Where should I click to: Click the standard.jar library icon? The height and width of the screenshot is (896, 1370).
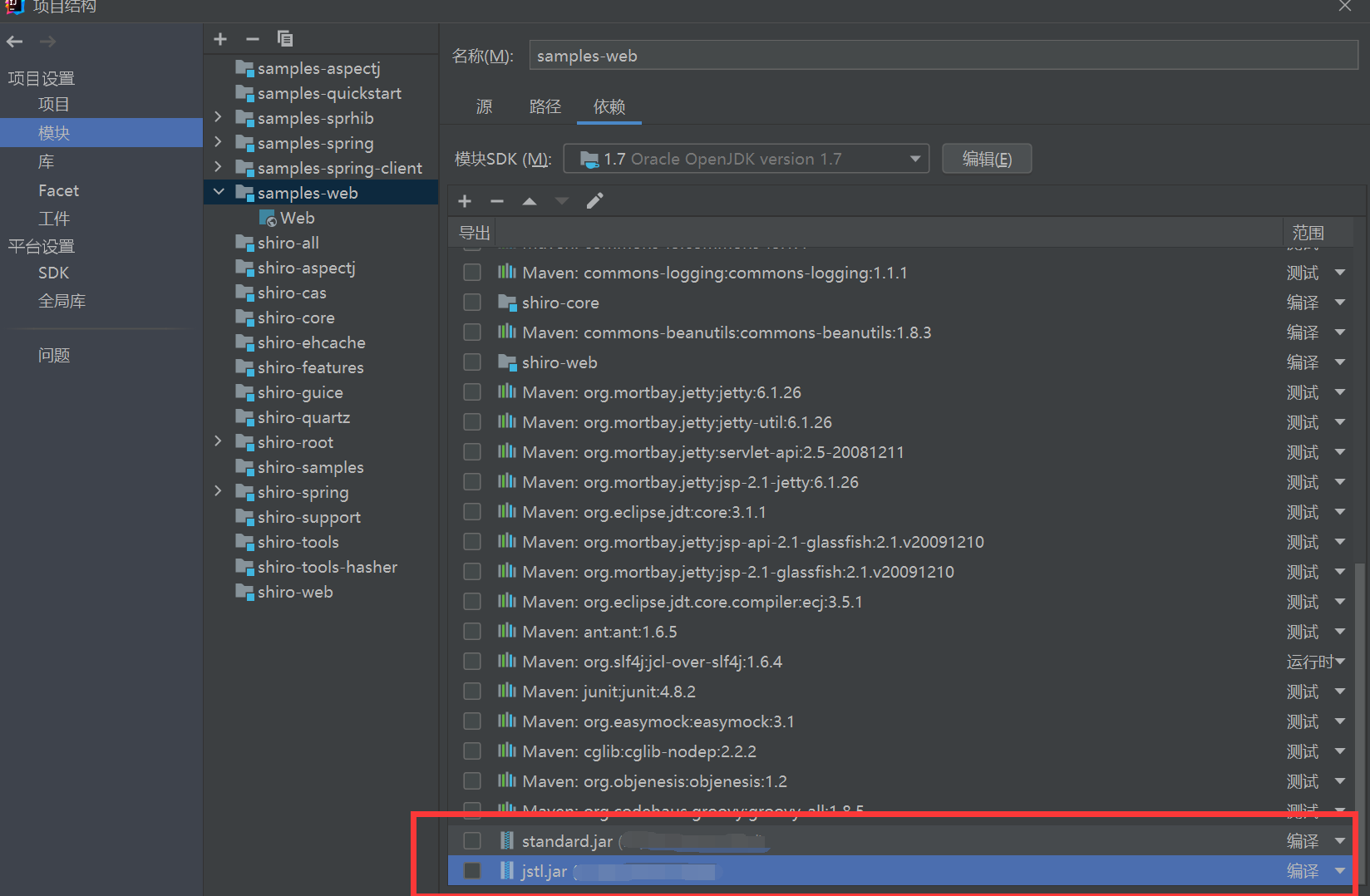(507, 841)
